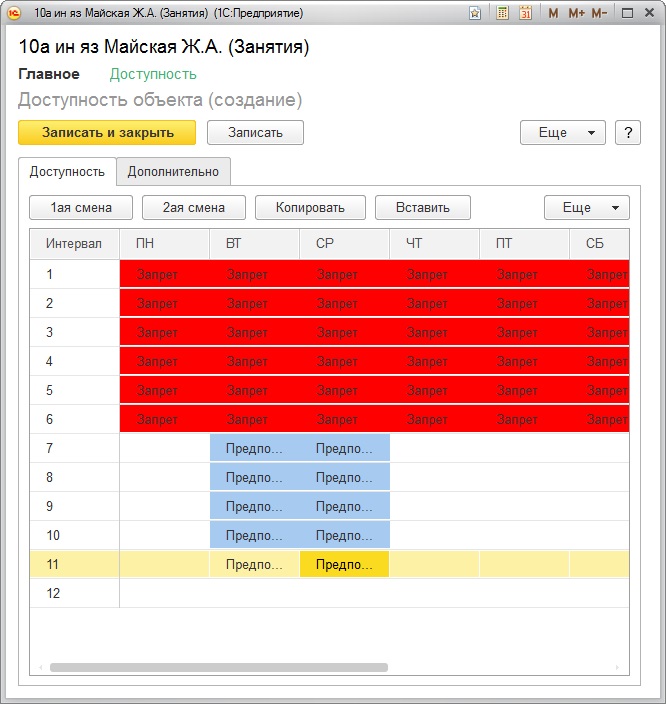This screenshot has height=704, width=666.
Task: Click the СР column header
Action: (x=344, y=244)
